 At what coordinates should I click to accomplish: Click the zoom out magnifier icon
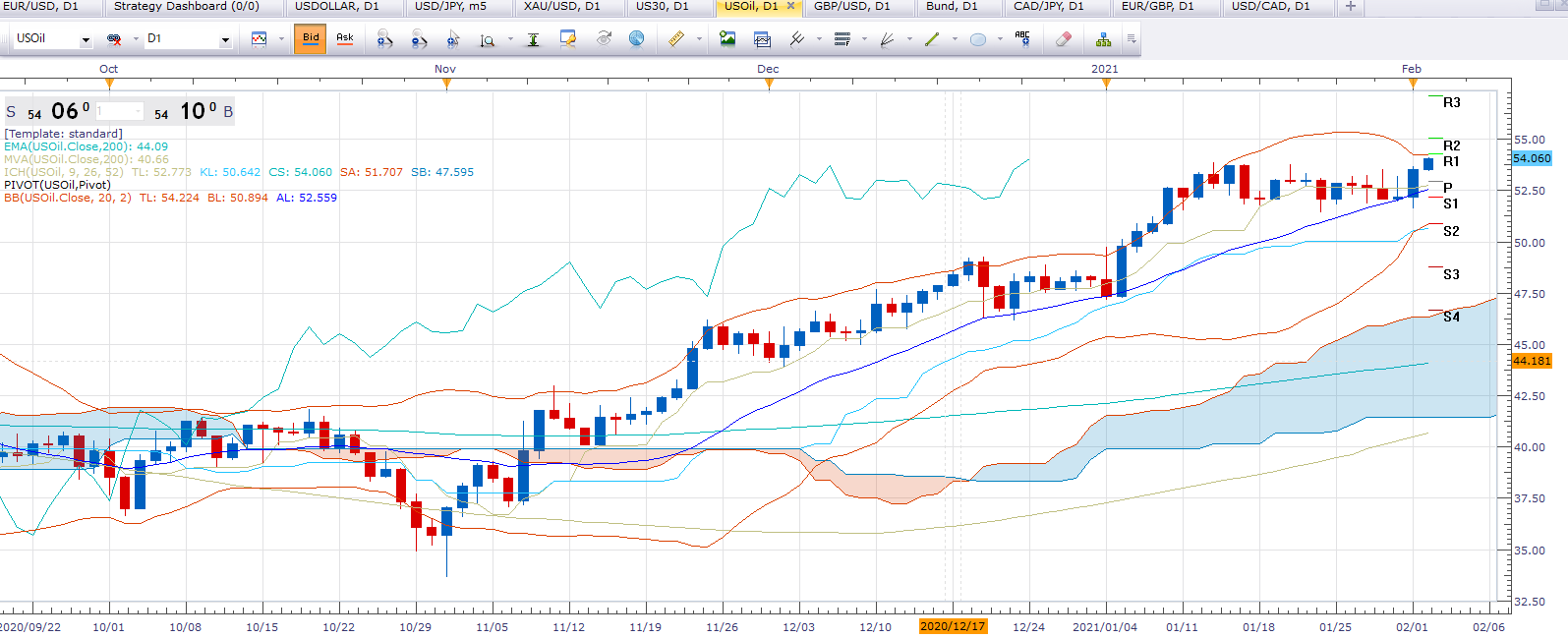[419, 39]
